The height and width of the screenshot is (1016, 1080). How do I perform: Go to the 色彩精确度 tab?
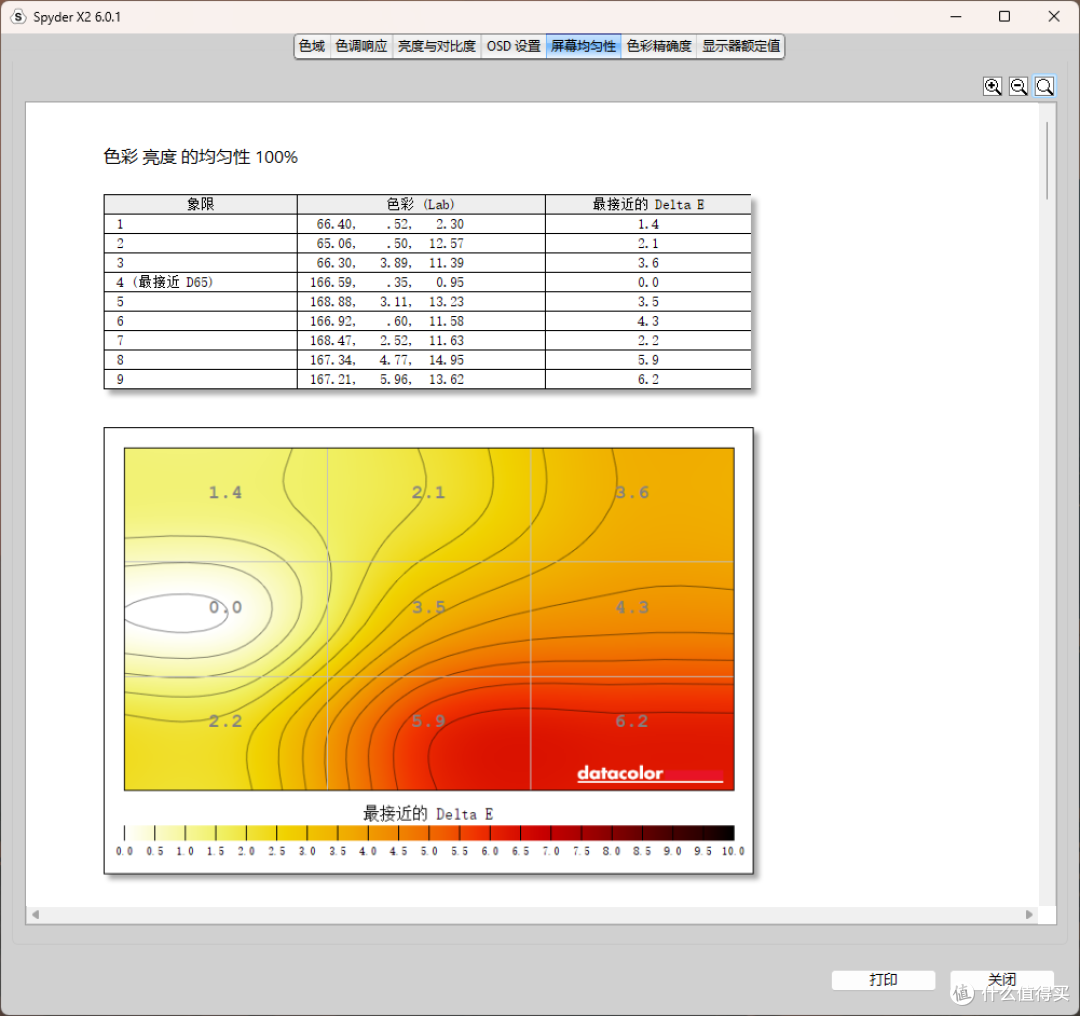pyautogui.click(x=658, y=46)
